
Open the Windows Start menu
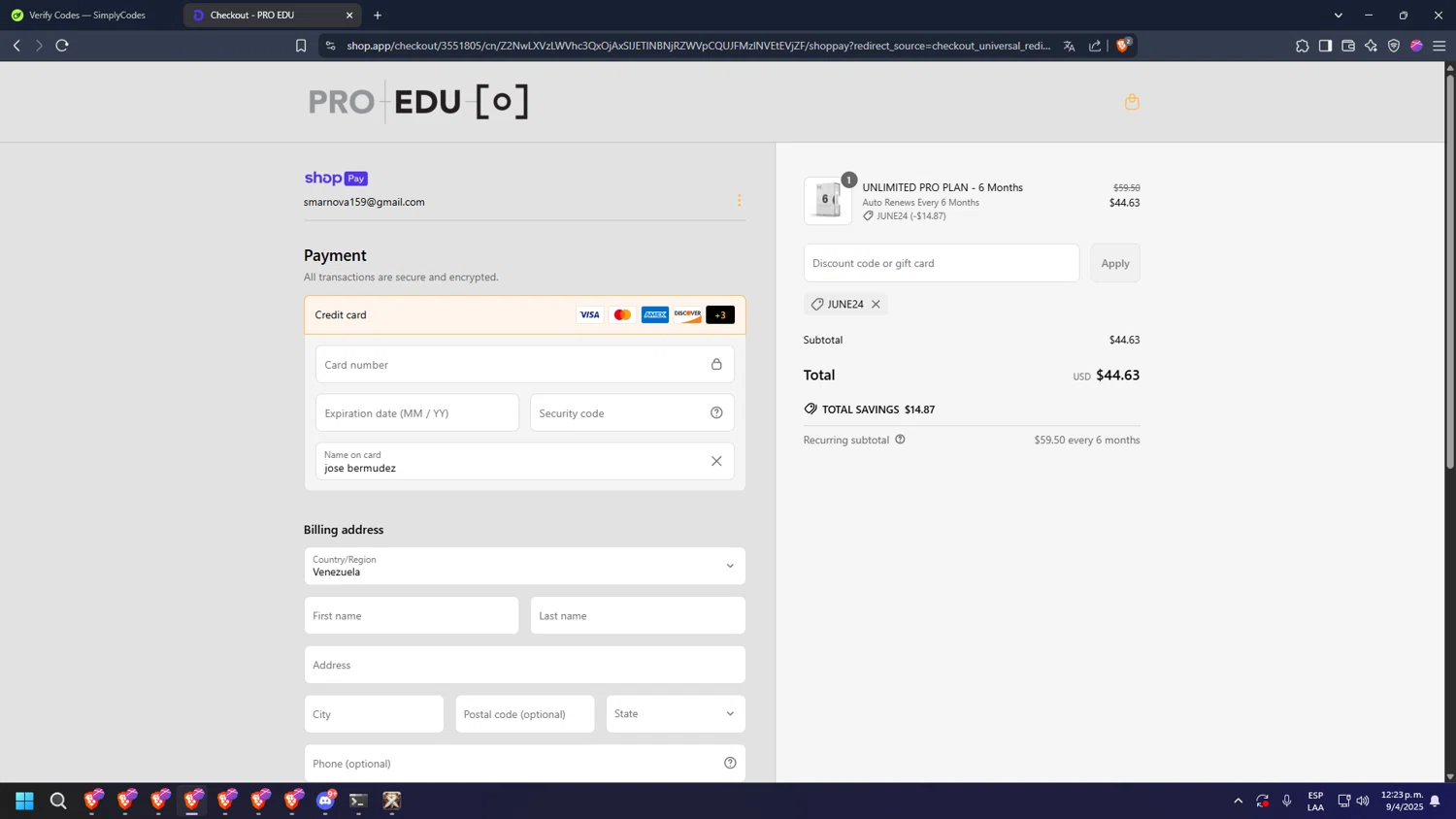click(x=24, y=801)
